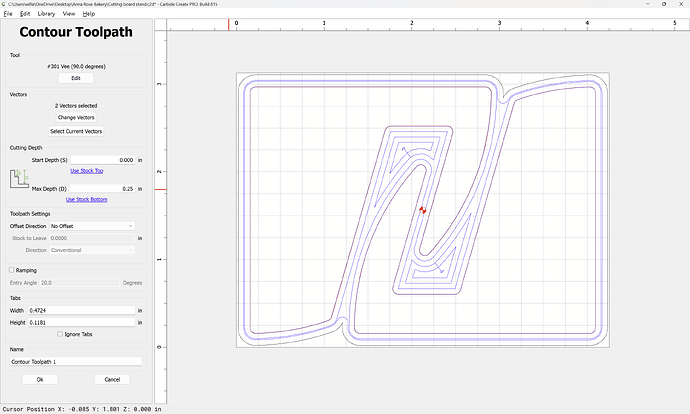Click the Entry Angle field
The height and width of the screenshot is (414, 690).
point(79,282)
